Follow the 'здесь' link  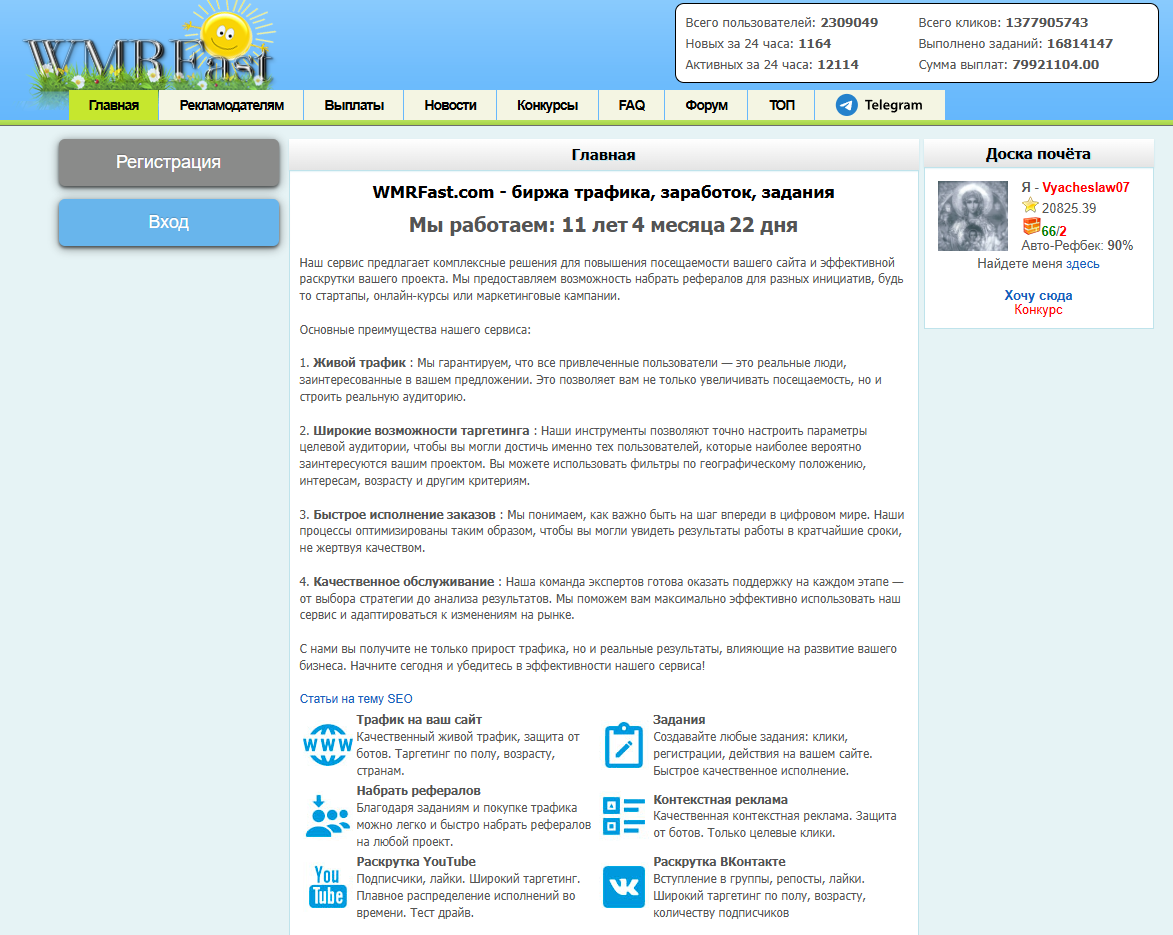1082,264
